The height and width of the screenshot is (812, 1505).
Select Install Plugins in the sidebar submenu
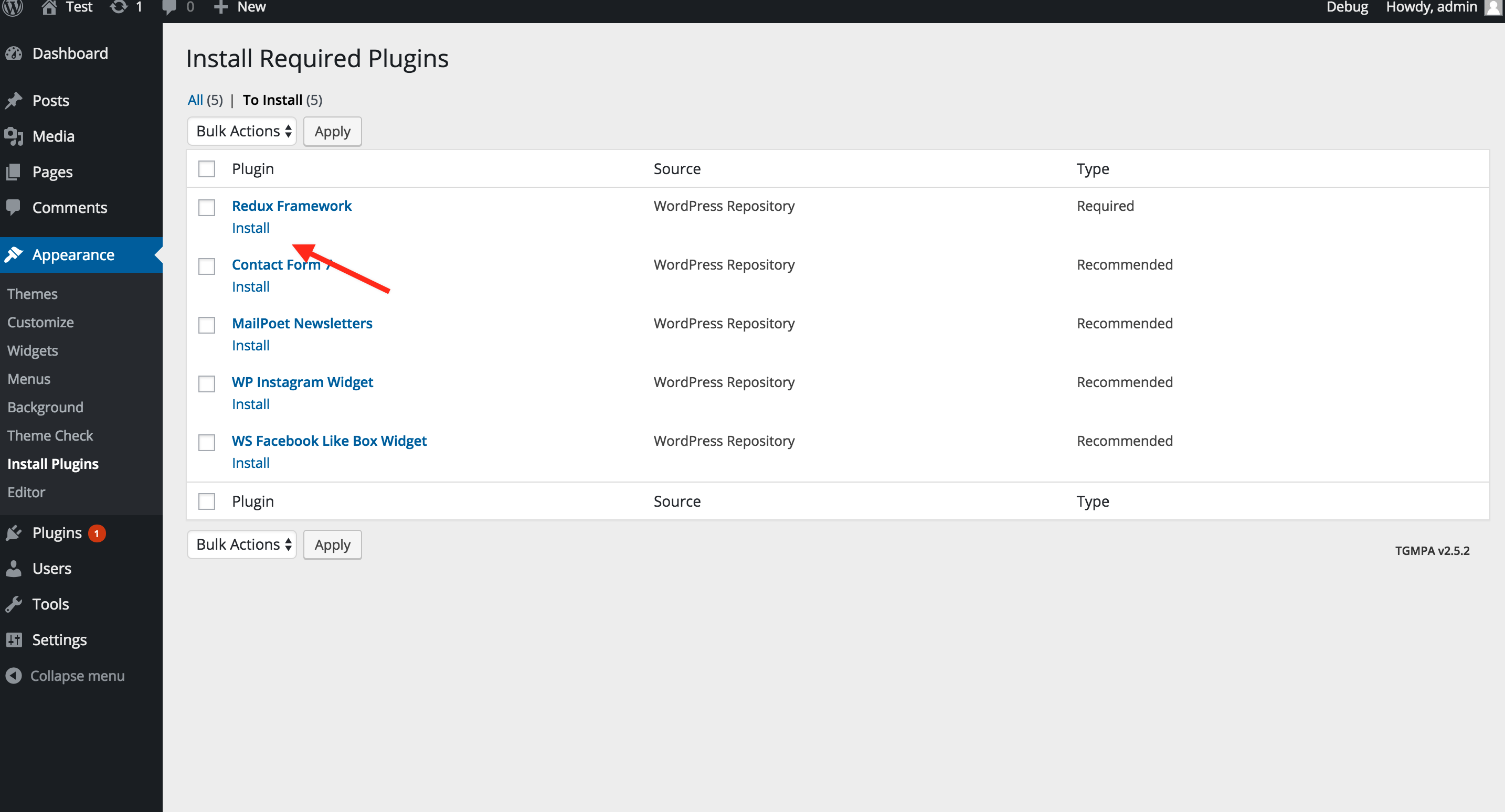[x=53, y=464]
